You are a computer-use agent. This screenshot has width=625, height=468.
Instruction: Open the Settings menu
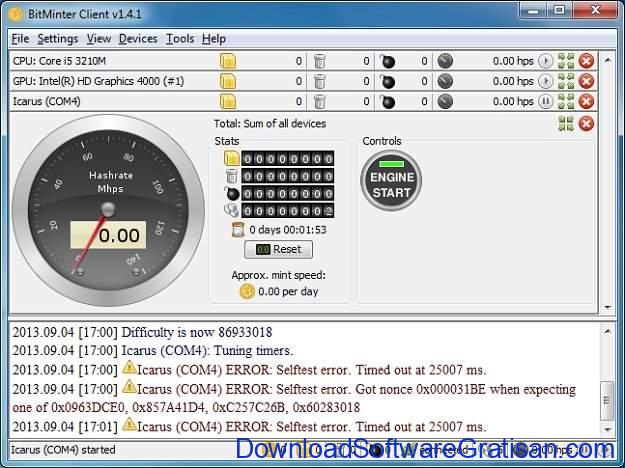coord(58,39)
